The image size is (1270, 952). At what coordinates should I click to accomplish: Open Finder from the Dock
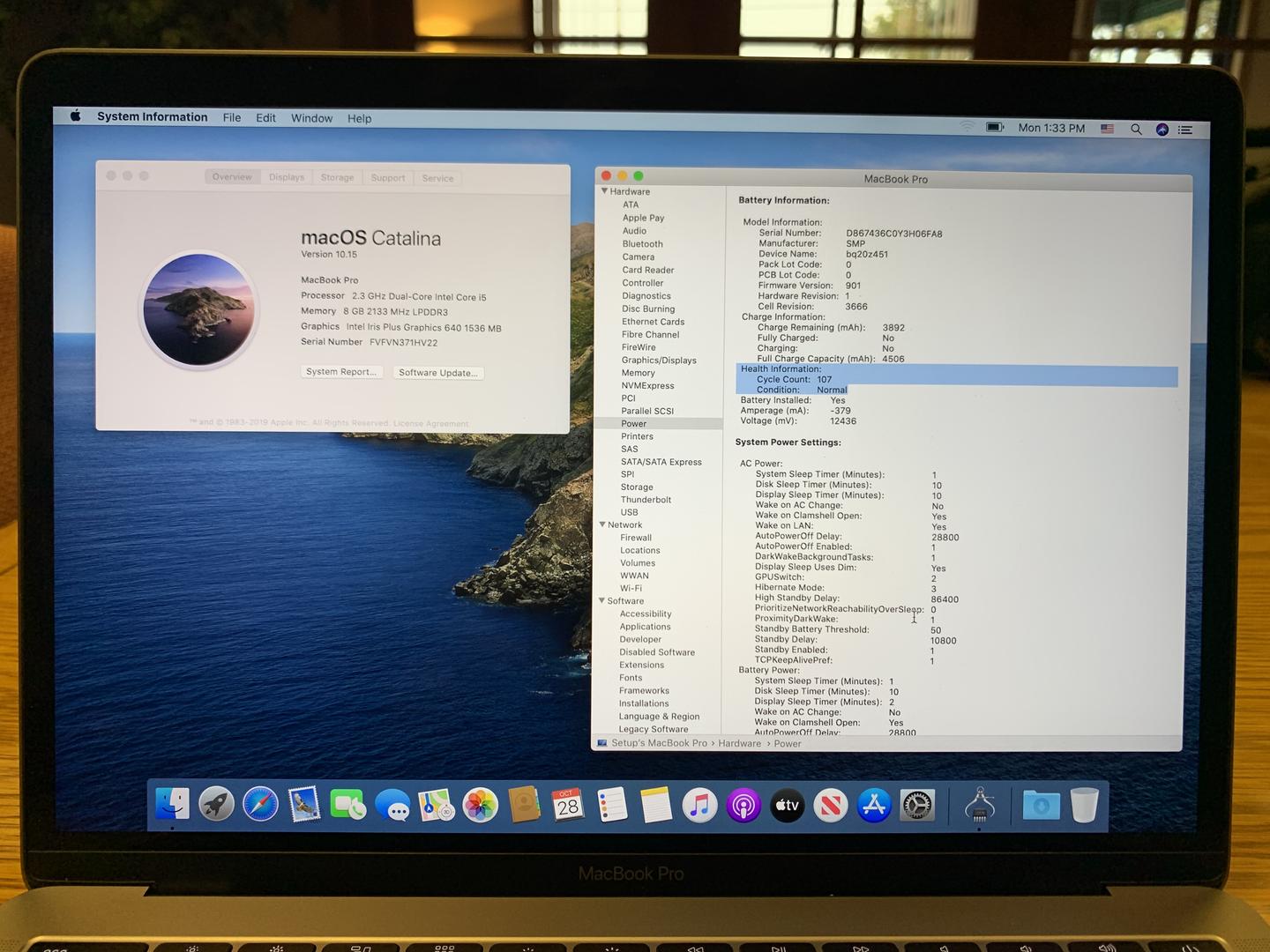tap(172, 804)
